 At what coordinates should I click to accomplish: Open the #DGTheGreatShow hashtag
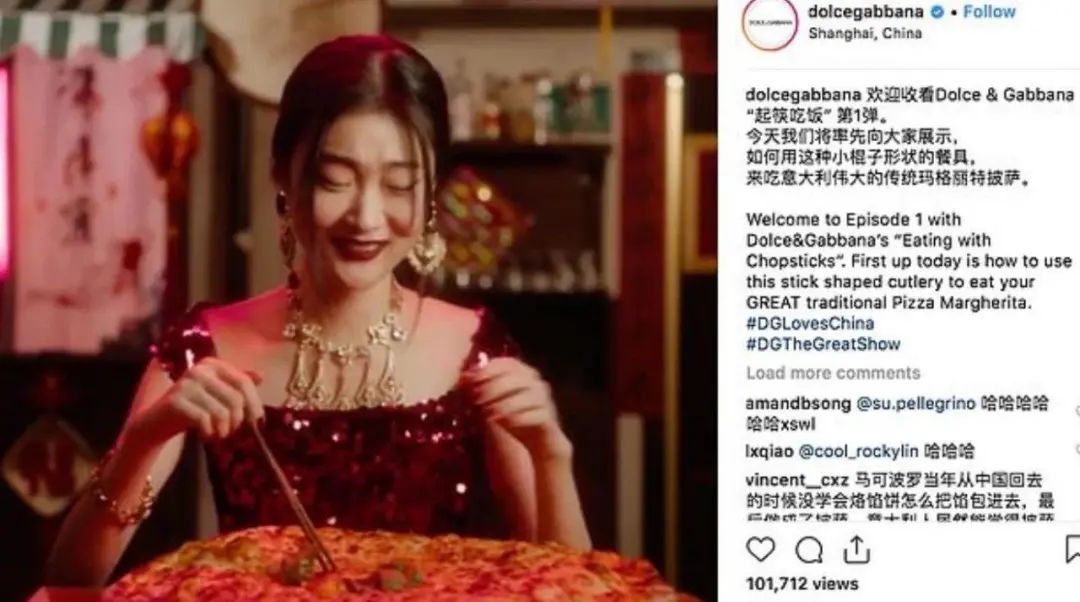point(823,344)
